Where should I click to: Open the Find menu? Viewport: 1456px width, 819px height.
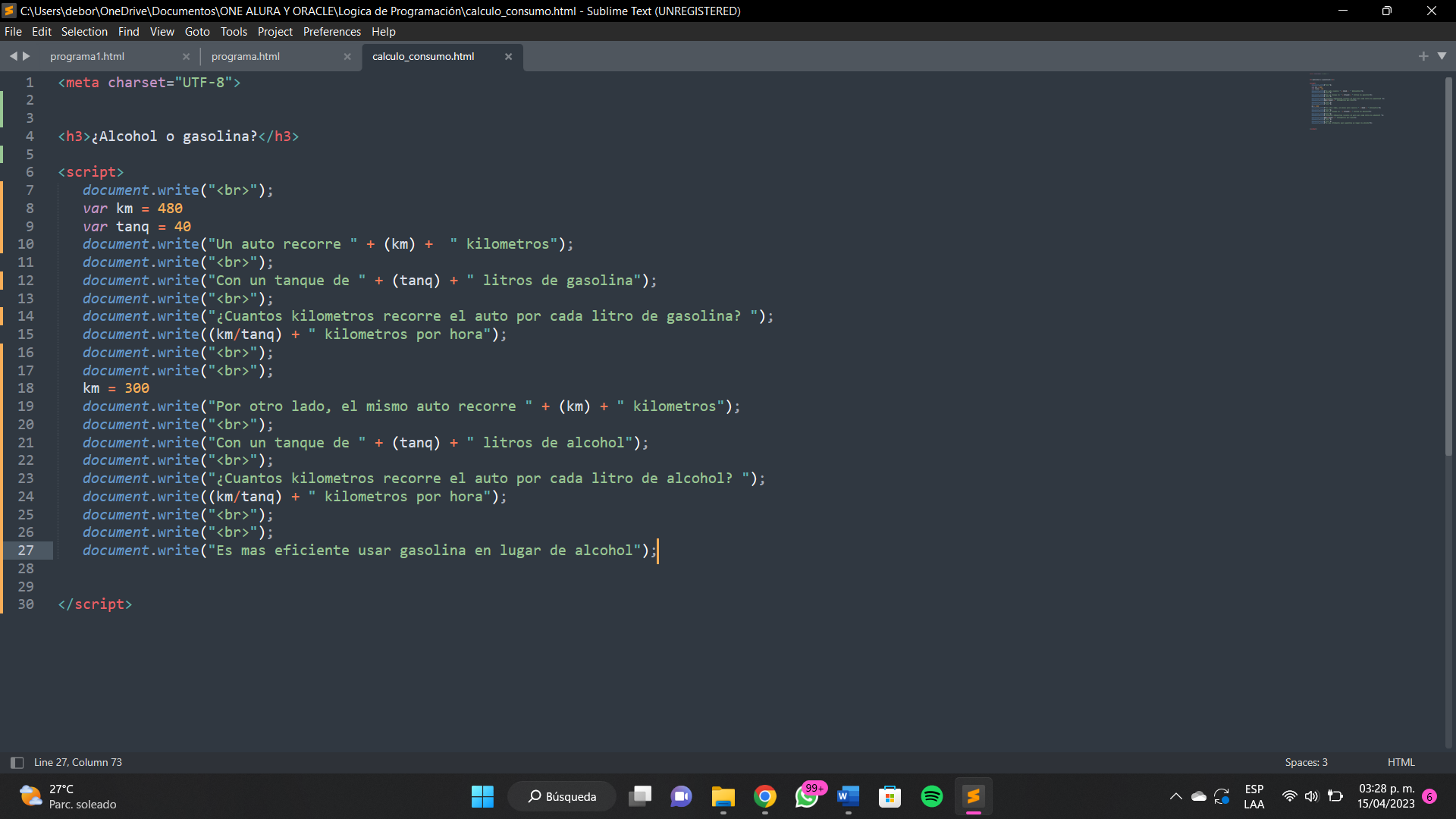(128, 32)
